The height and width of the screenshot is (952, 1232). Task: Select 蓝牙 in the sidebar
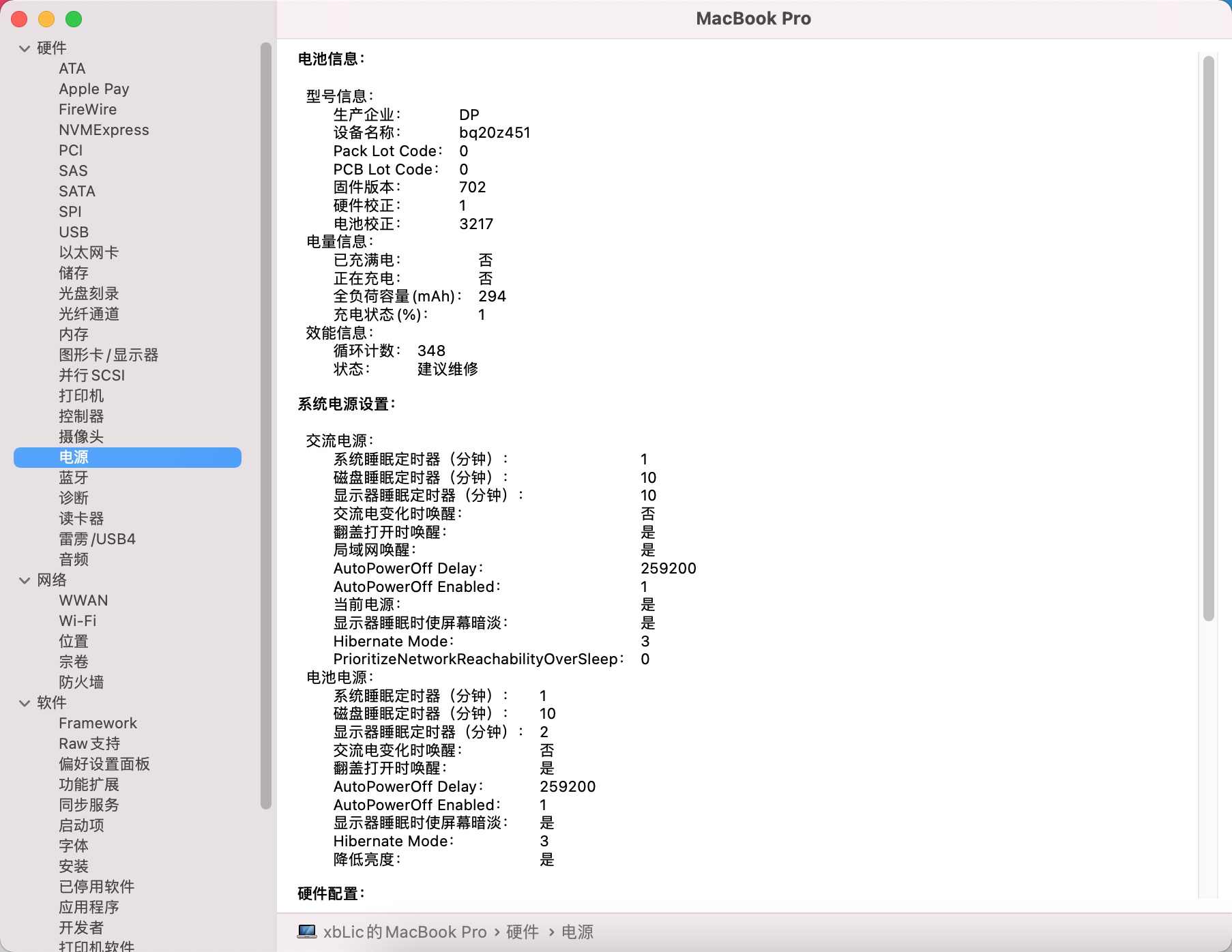(74, 477)
